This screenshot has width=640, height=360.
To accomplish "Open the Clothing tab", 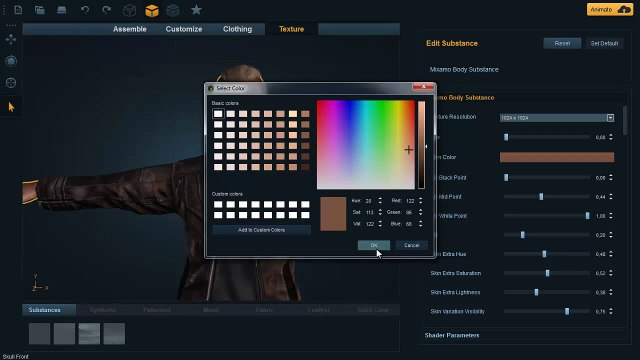I will point(238,29).
